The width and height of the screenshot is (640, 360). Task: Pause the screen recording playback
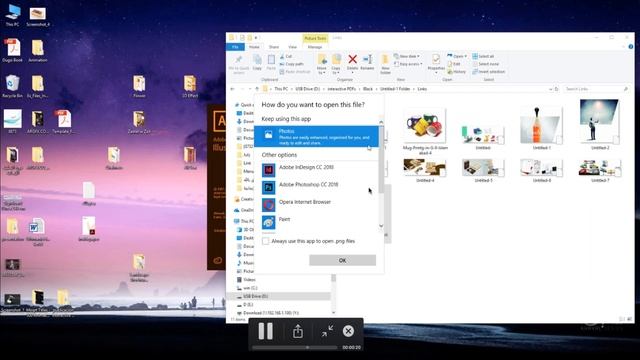[x=266, y=331]
